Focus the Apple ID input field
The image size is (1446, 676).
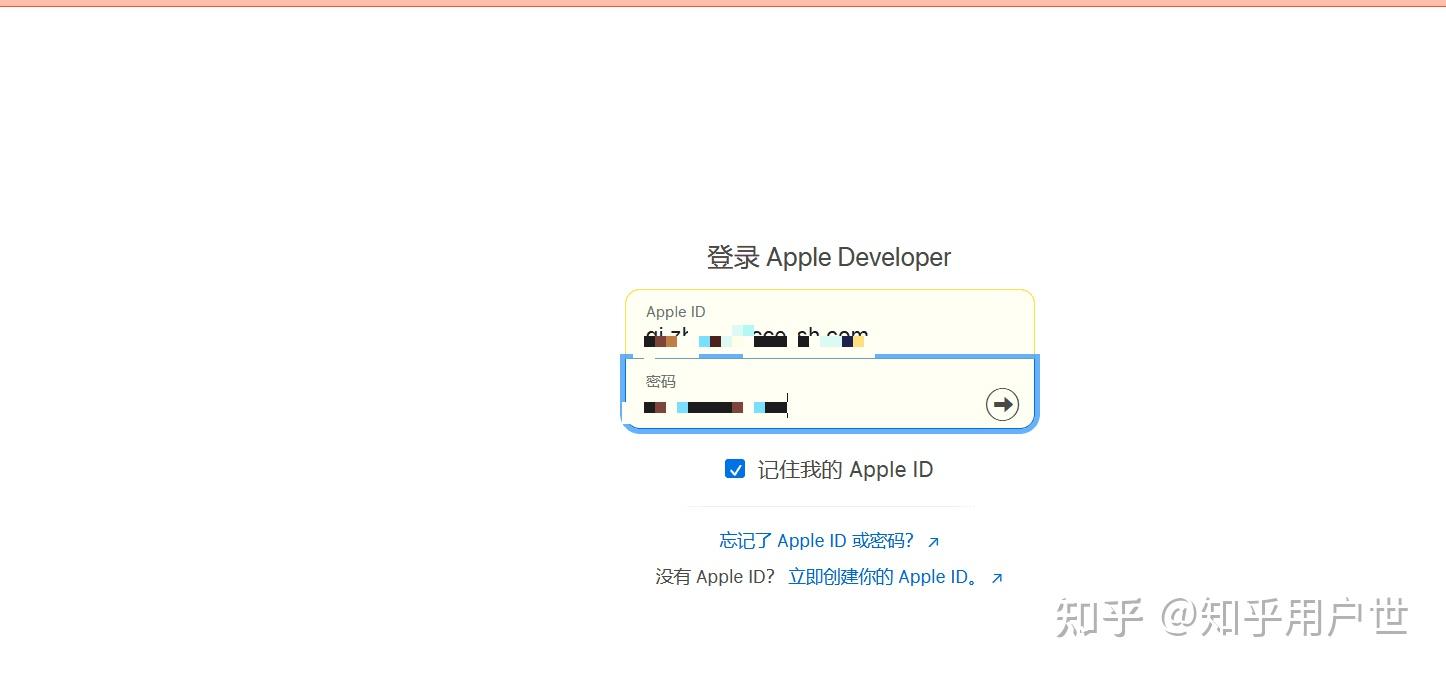click(830, 324)
